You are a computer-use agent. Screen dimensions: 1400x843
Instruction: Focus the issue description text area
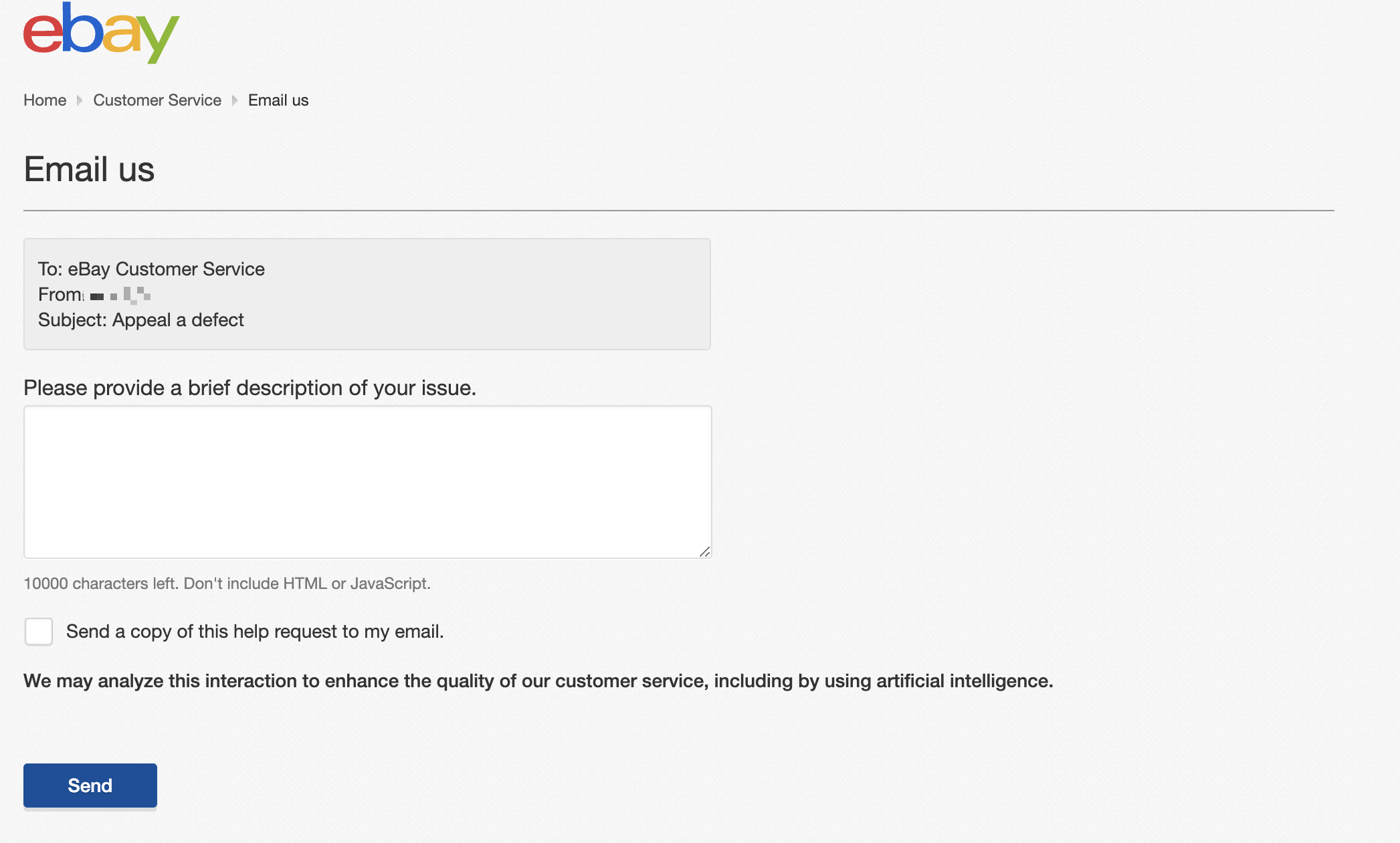coord(368,482)
